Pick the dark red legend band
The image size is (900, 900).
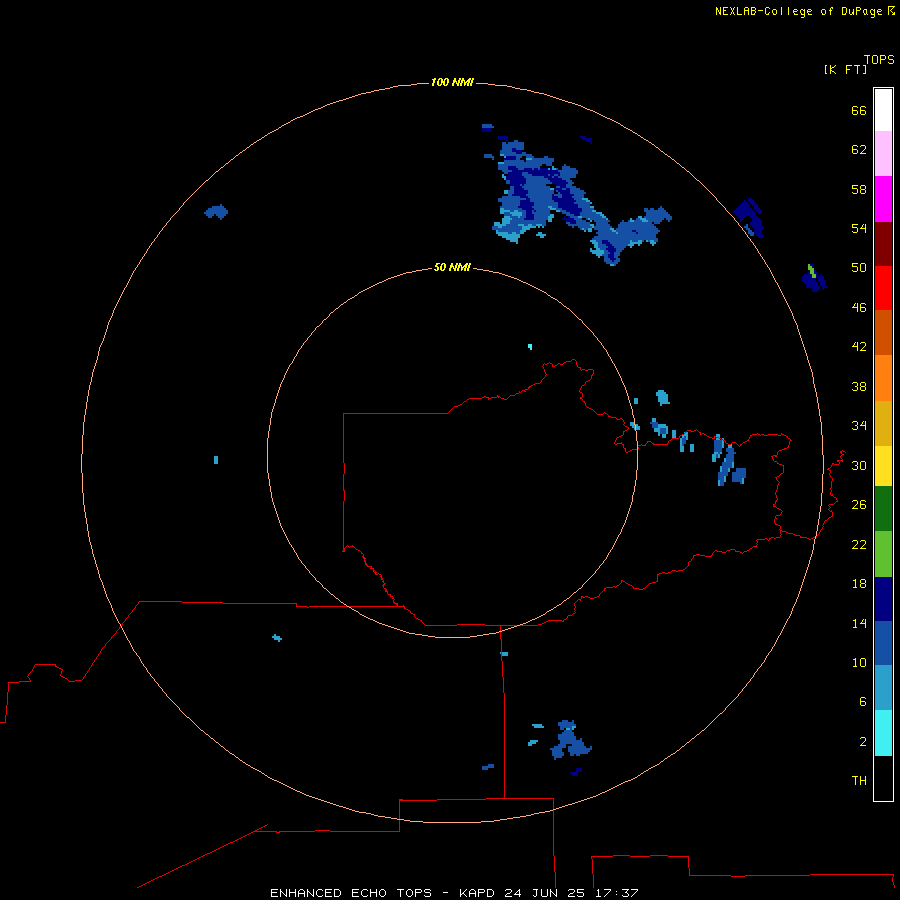(883, 244)
